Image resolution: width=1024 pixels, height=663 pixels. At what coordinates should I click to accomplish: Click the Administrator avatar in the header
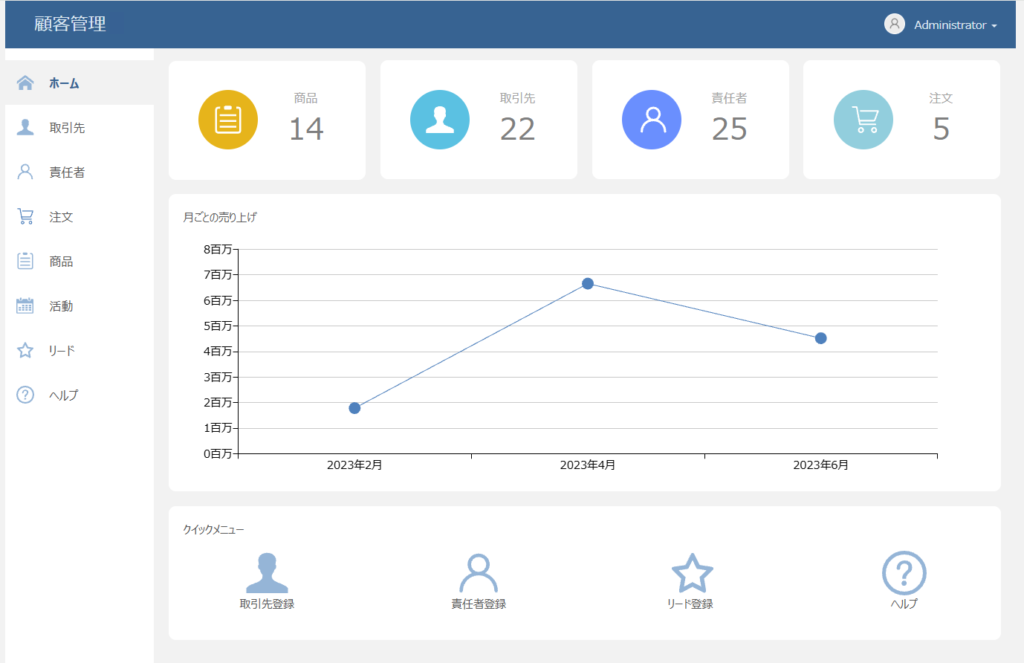coord(894,24)
